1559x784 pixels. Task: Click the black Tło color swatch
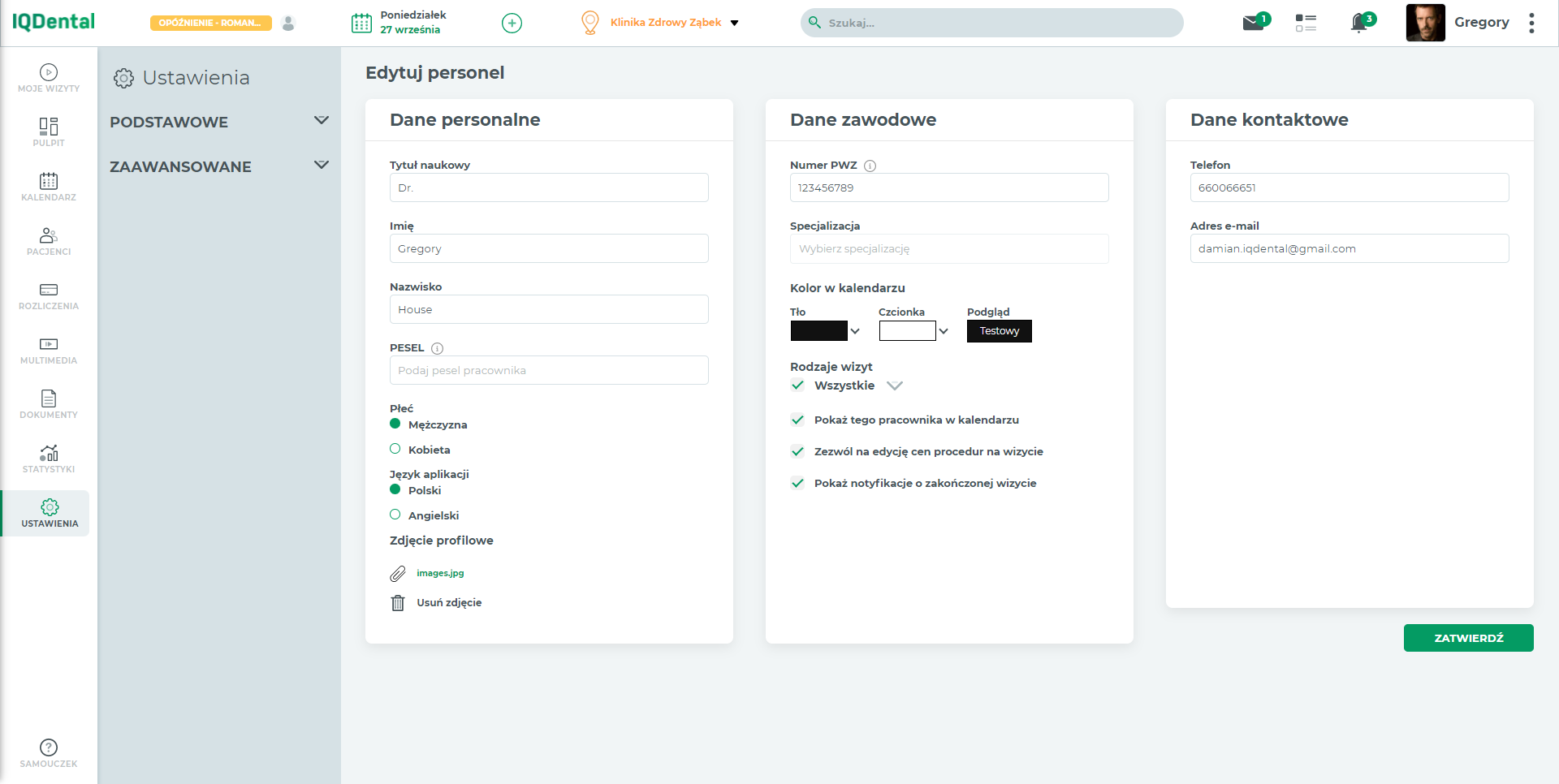pyautogui.click(x=818, y=331)
